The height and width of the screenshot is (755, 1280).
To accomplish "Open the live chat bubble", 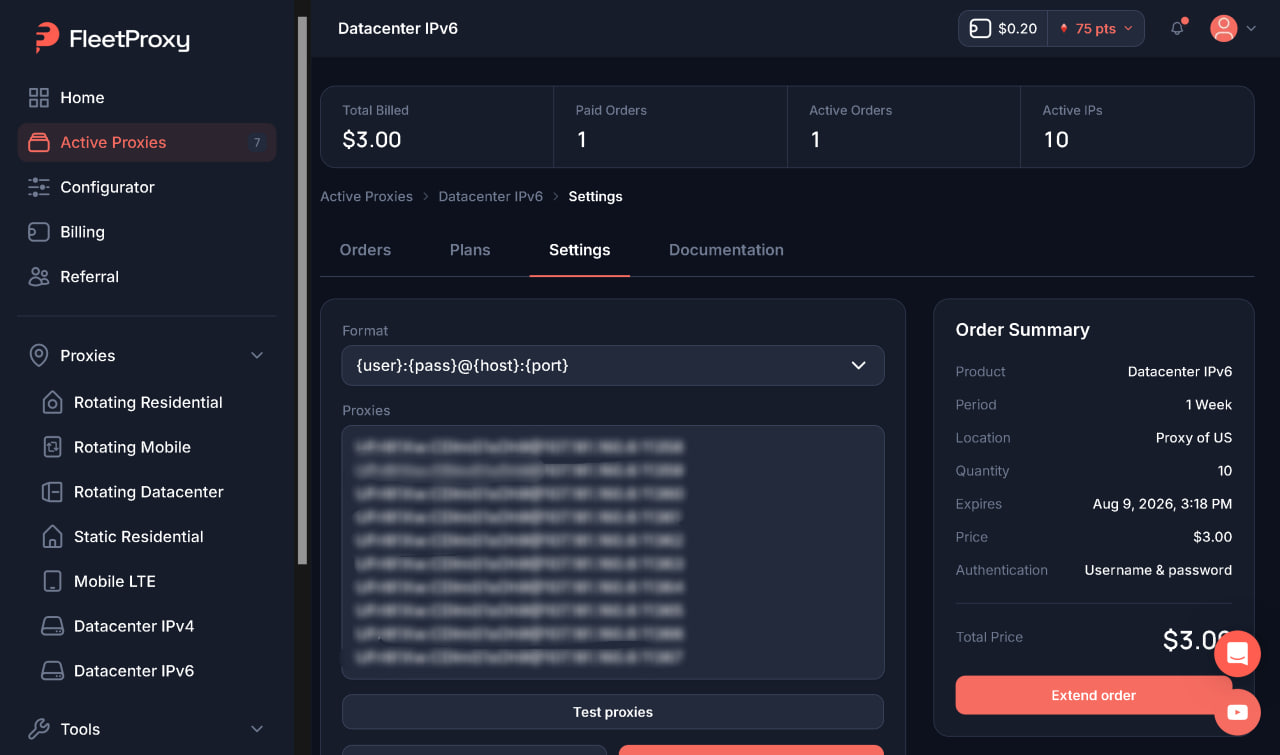I will (1237, 654).
